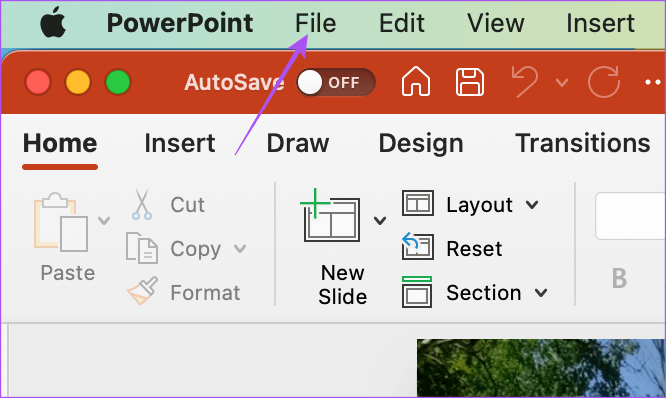Open the Insert menu in the menu bar
The image size is (666, 398).
600,23
